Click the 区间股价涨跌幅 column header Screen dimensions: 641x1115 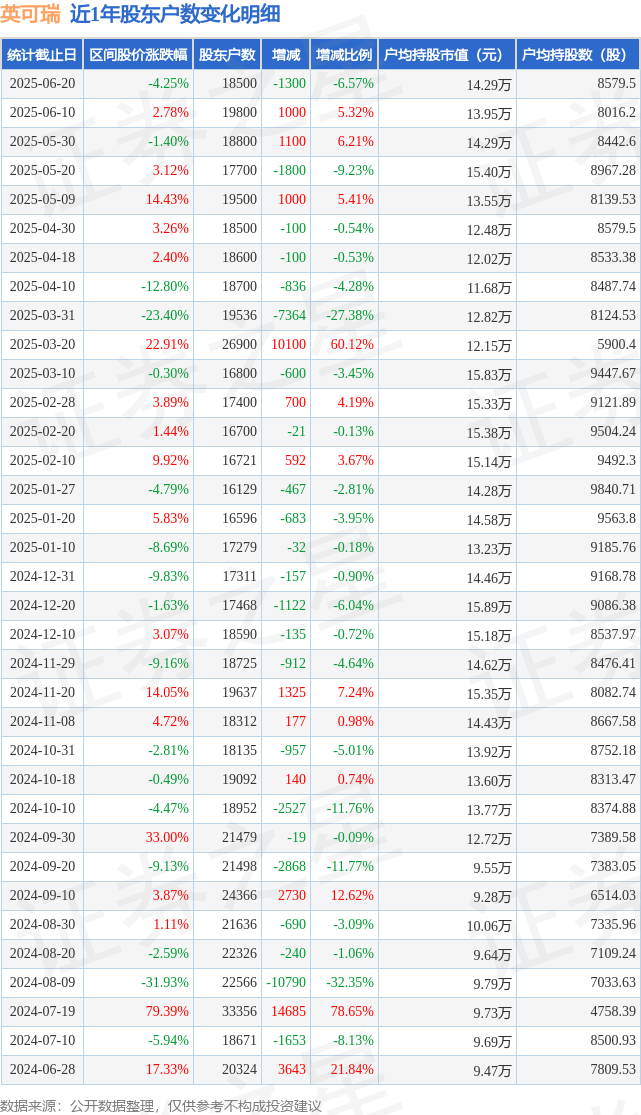138,55
